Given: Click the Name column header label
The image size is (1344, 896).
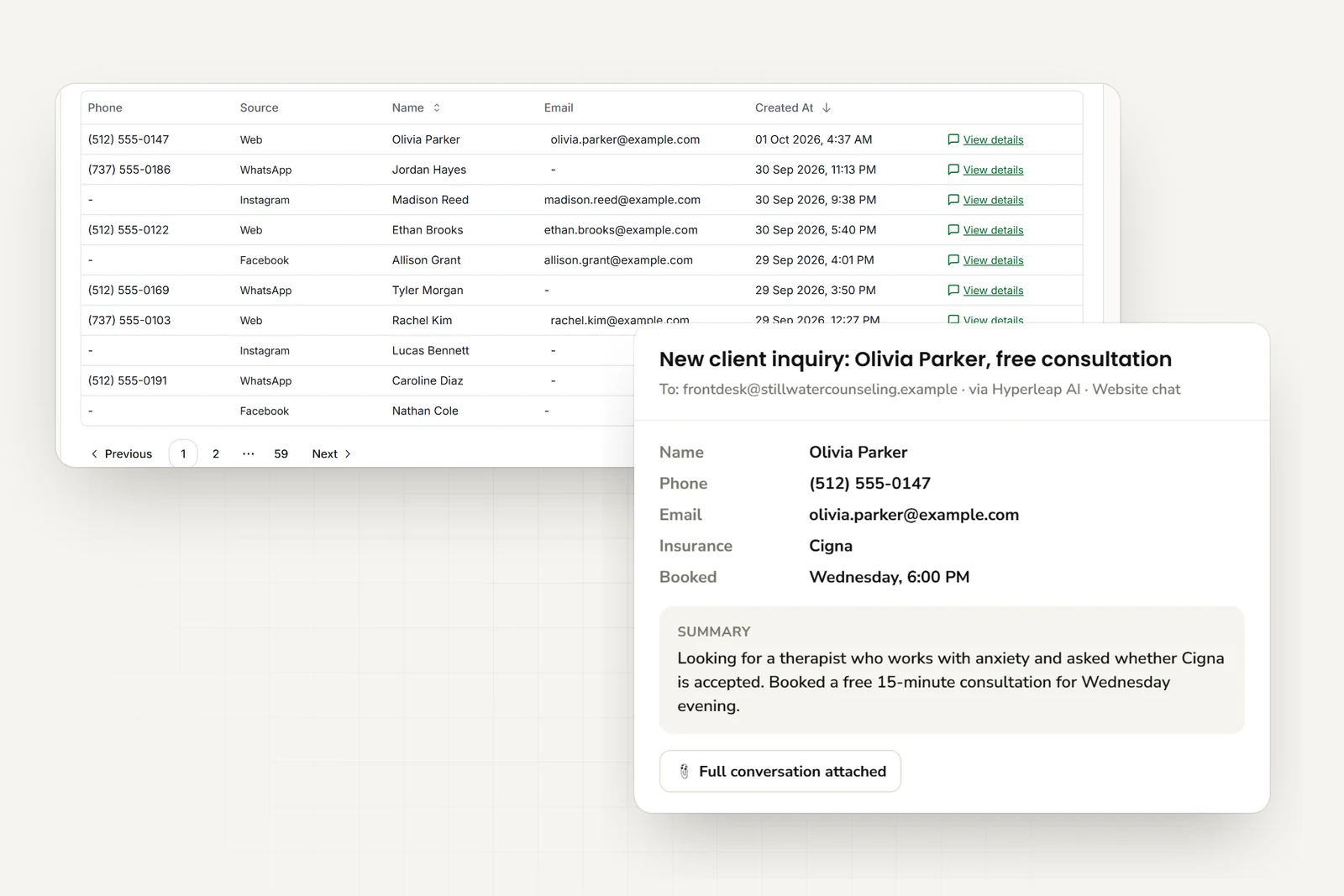Looking at the screenshot, I should click(407, 107).
